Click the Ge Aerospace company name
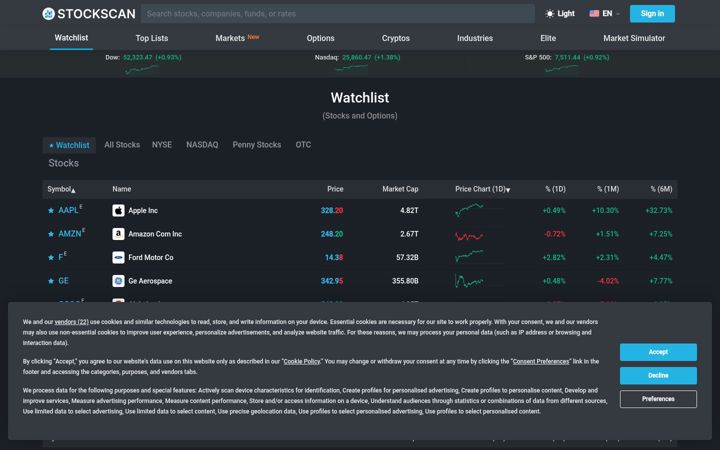This screenshot has height=450, width=720. 150,281
